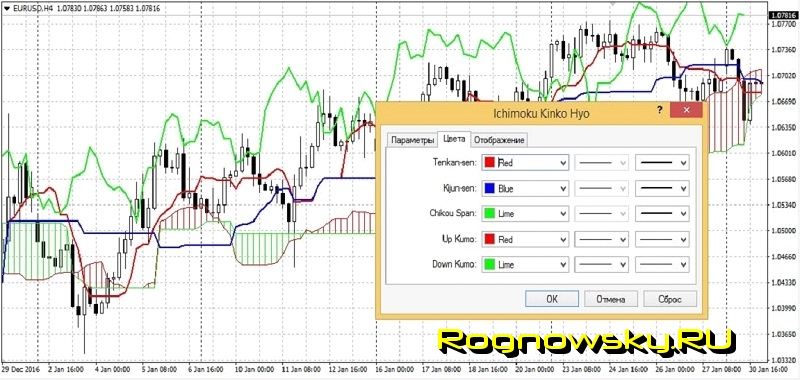
Task: Confirm settings with OK button
Action: pyautogui.click(x=552, y=299)
